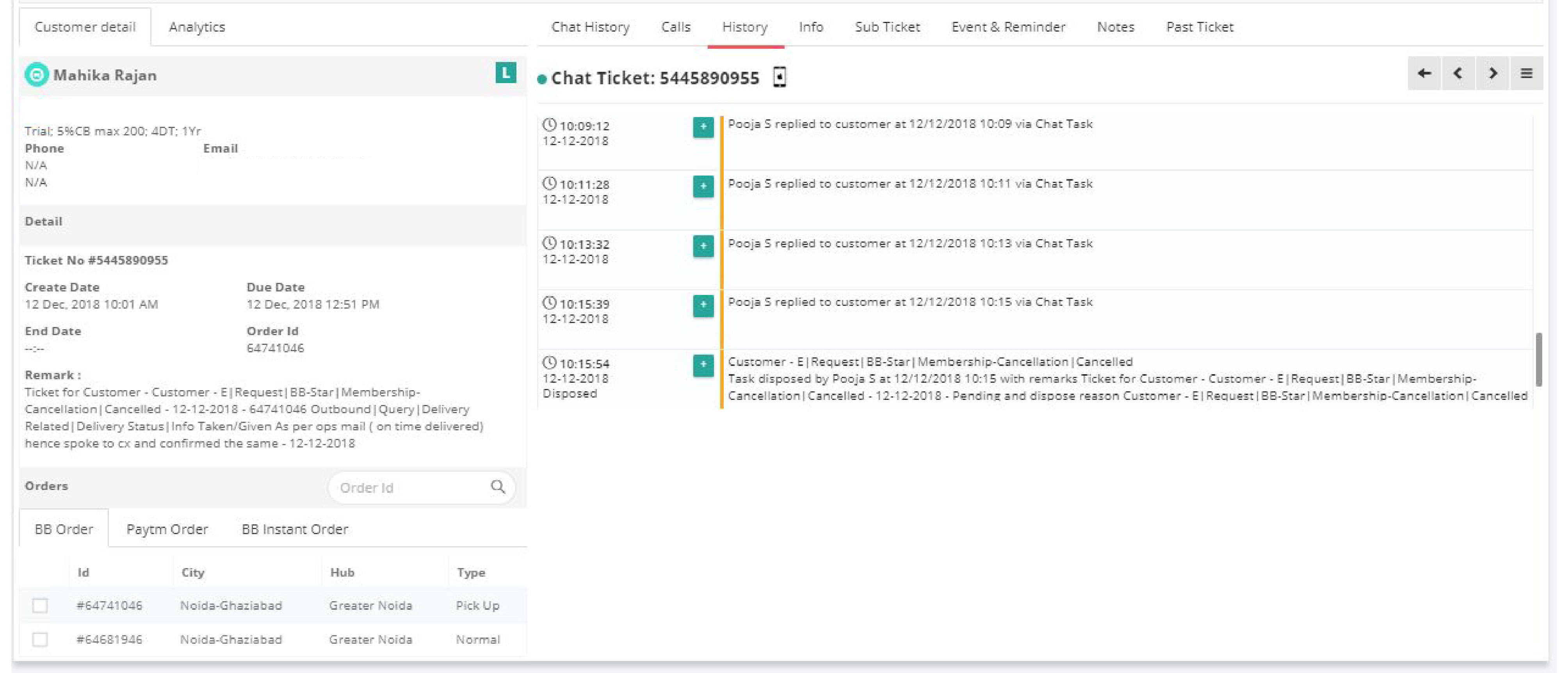Click the clock icon for 10:15:54 entry
Viewport: 1568px width, 673px height.
pyautogui.click(x=549, y=362)
